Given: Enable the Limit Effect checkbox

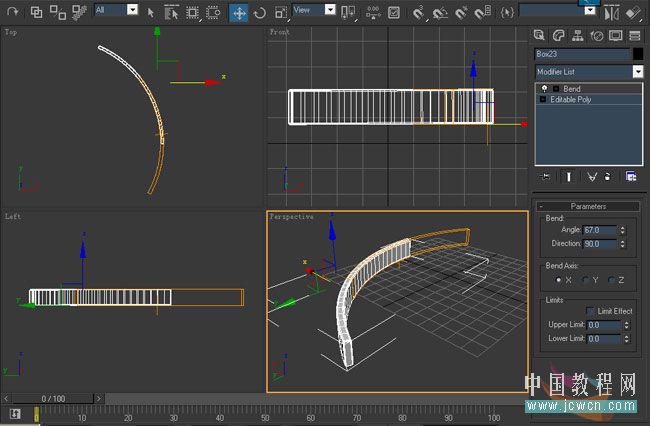Looking at the screenshot, I should coord(589,311).
